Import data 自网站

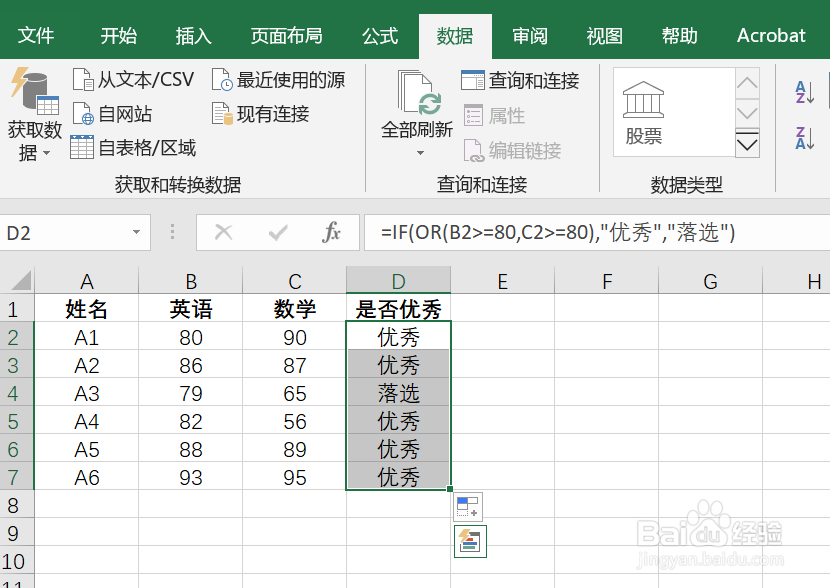click(x=112, y=114)
